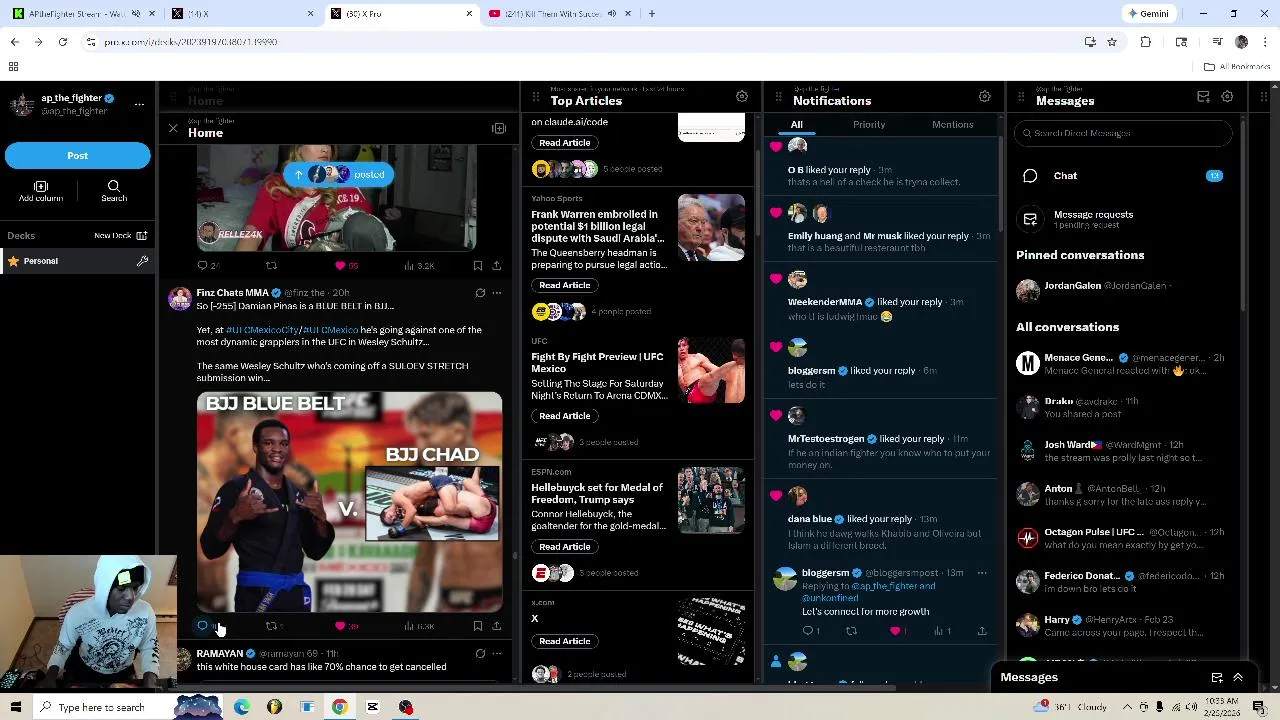Close the Home column with X

(173, 129)
